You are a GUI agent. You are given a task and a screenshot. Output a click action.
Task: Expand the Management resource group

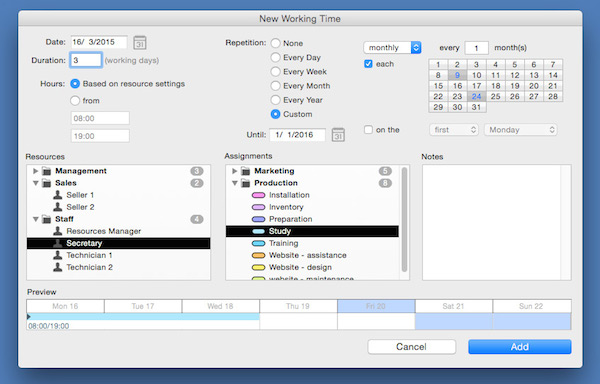pos(35,171)
